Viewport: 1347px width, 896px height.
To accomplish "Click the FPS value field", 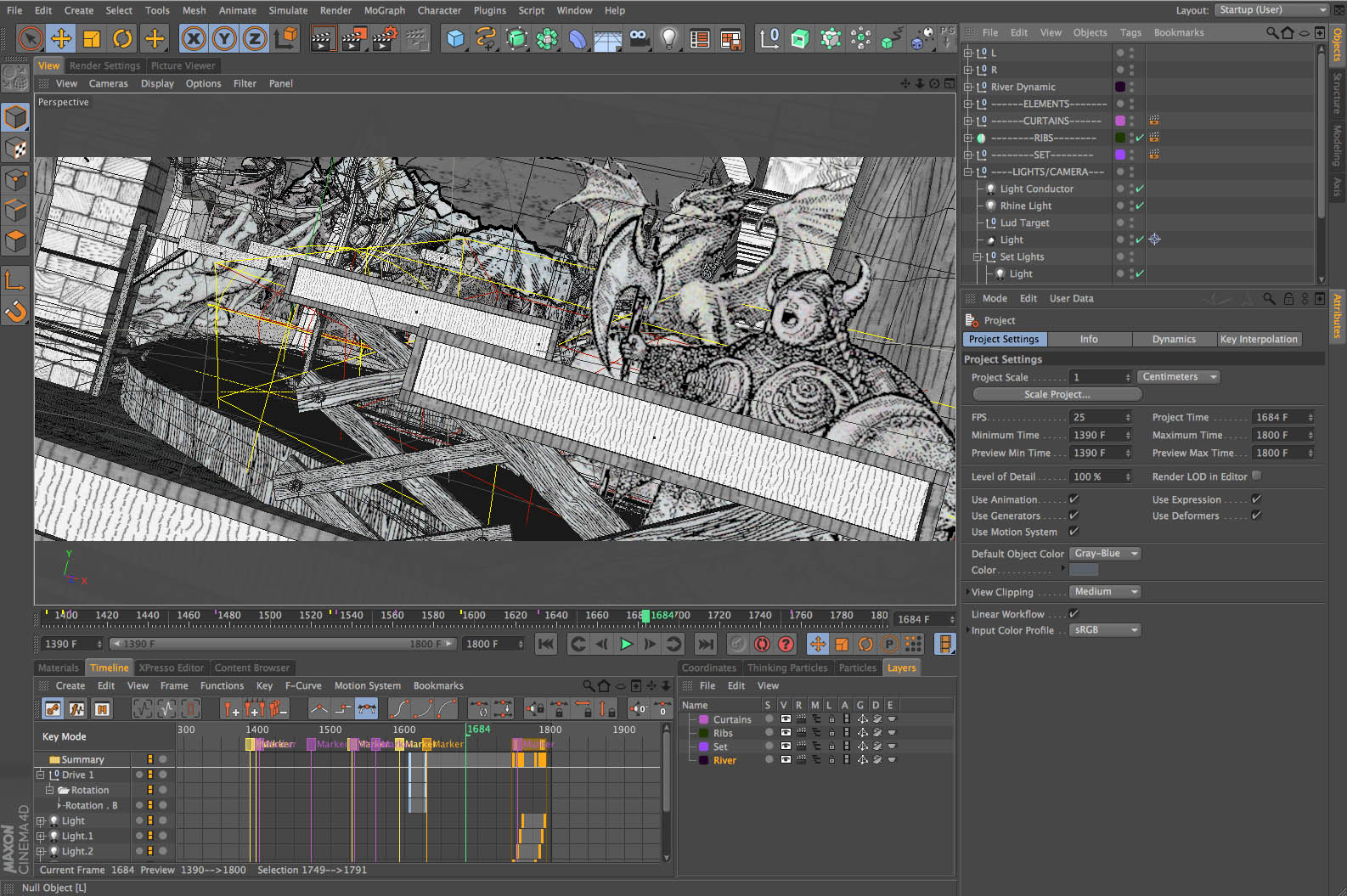I will 1101,417.
